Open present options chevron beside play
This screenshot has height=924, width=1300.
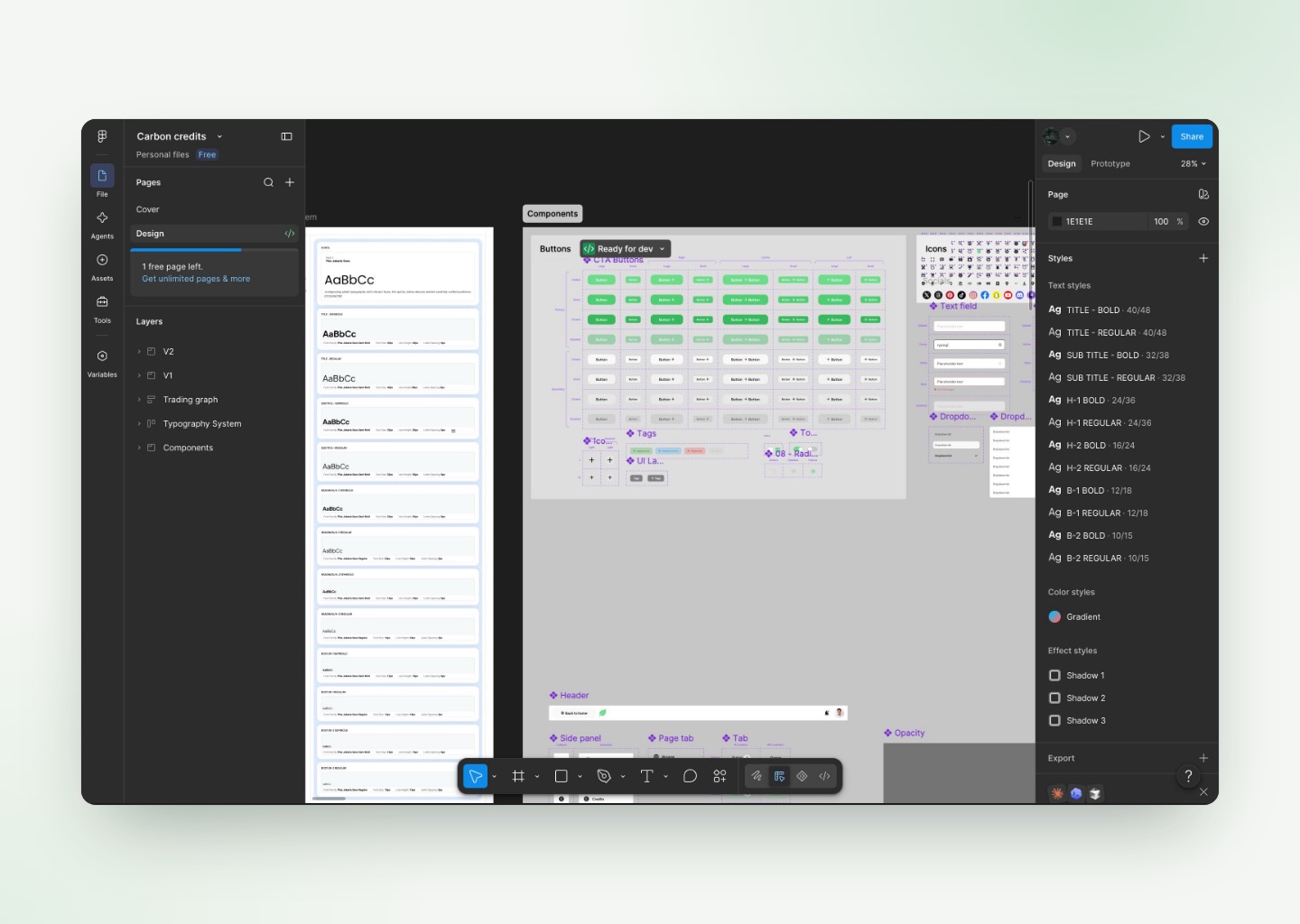tap(1162, 137)
